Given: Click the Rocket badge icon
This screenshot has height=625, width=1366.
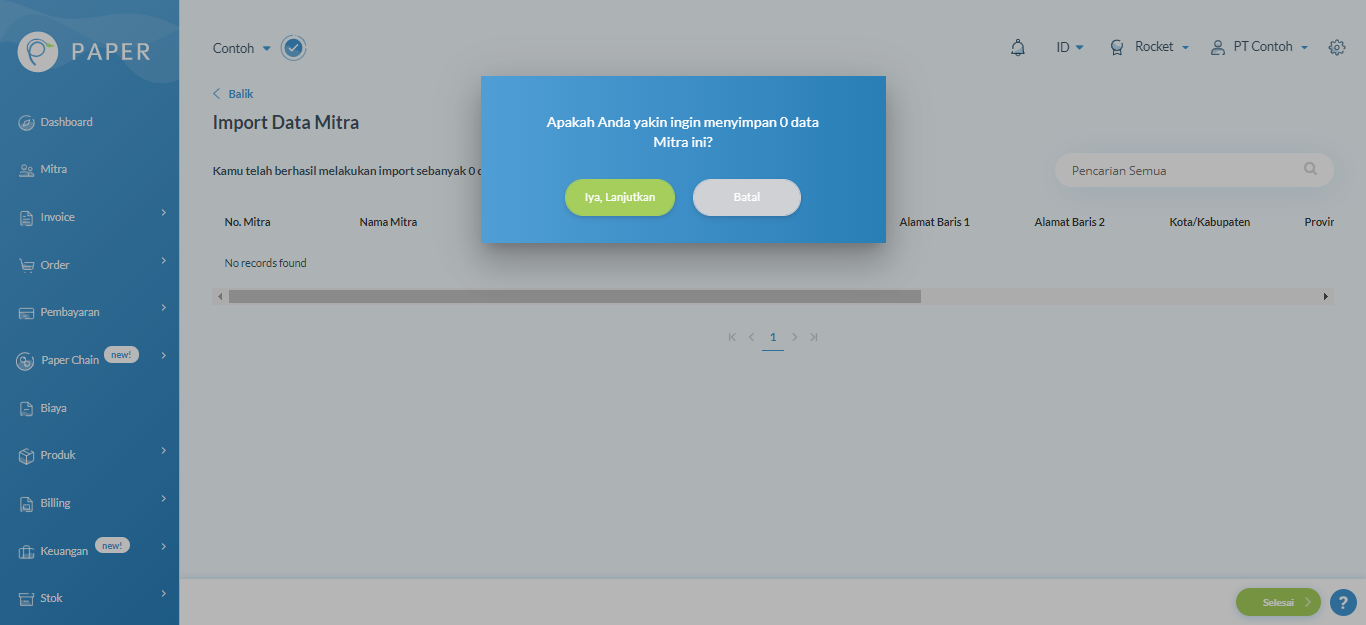Looking at the screenshot, I should [x=1117, y=47].
